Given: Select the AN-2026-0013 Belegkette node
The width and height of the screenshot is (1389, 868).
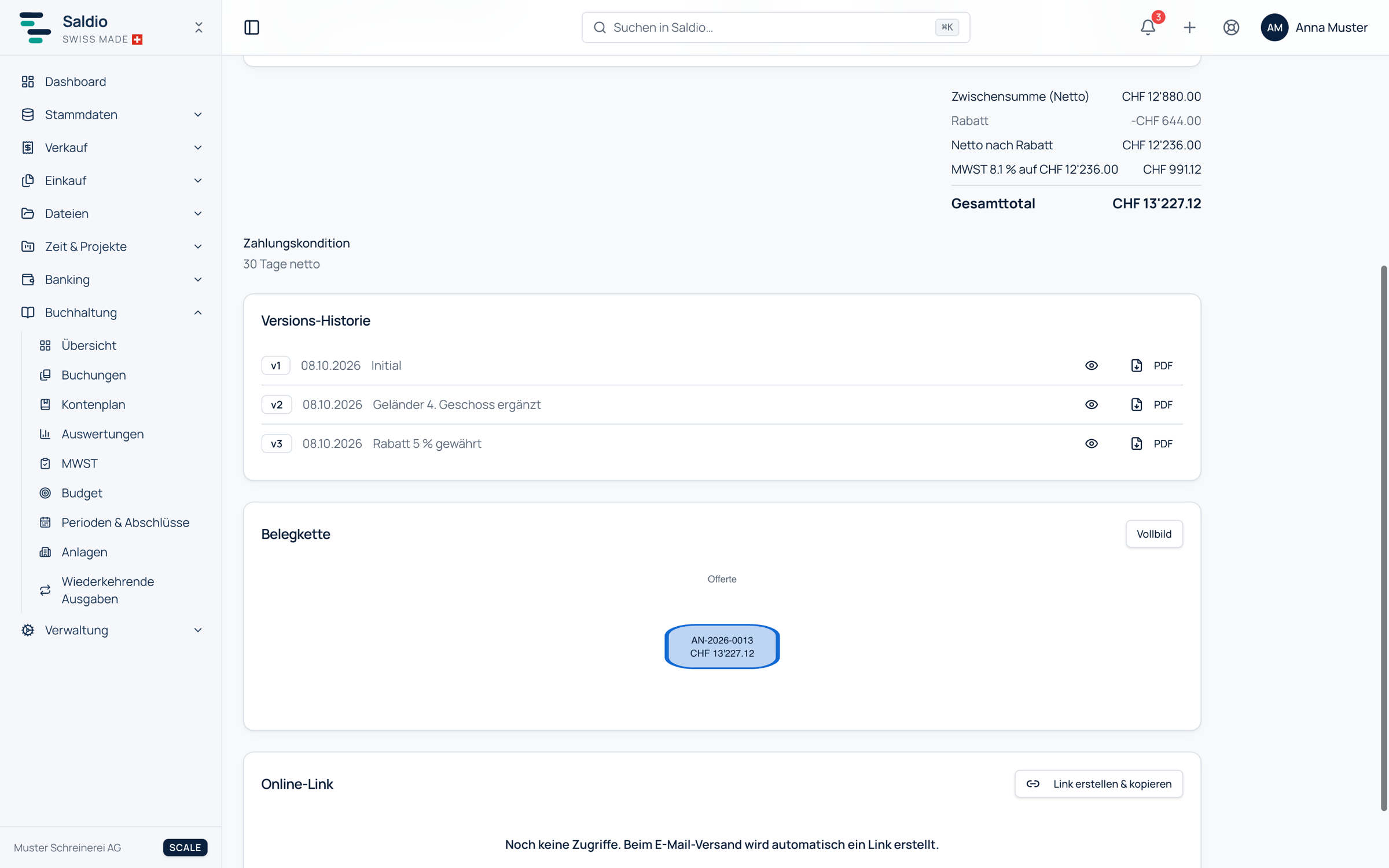Looking at the screenshot, I should (722, 647).
